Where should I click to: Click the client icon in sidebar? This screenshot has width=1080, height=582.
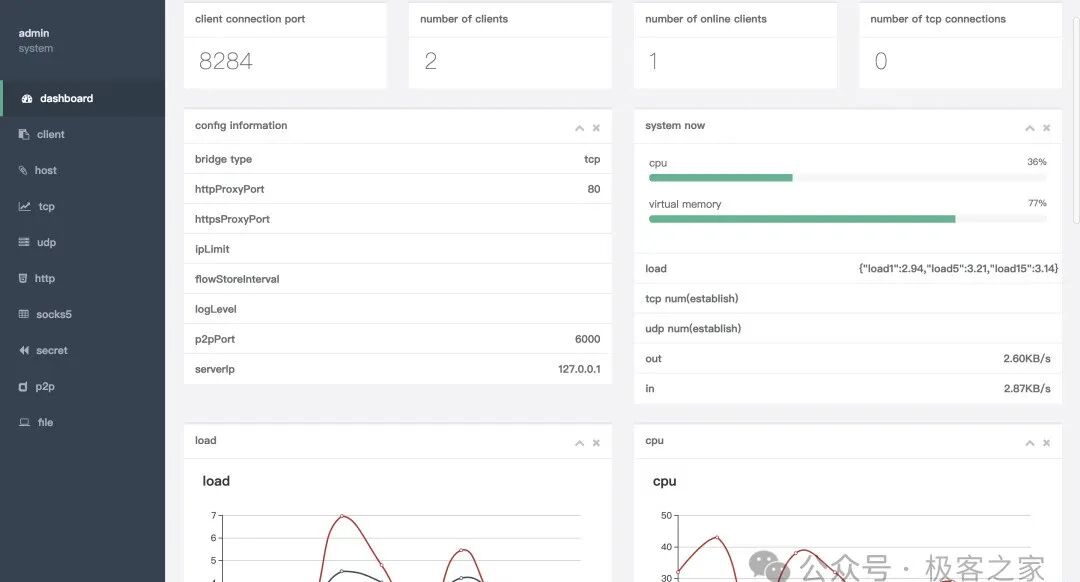click(x=24, y=134)
